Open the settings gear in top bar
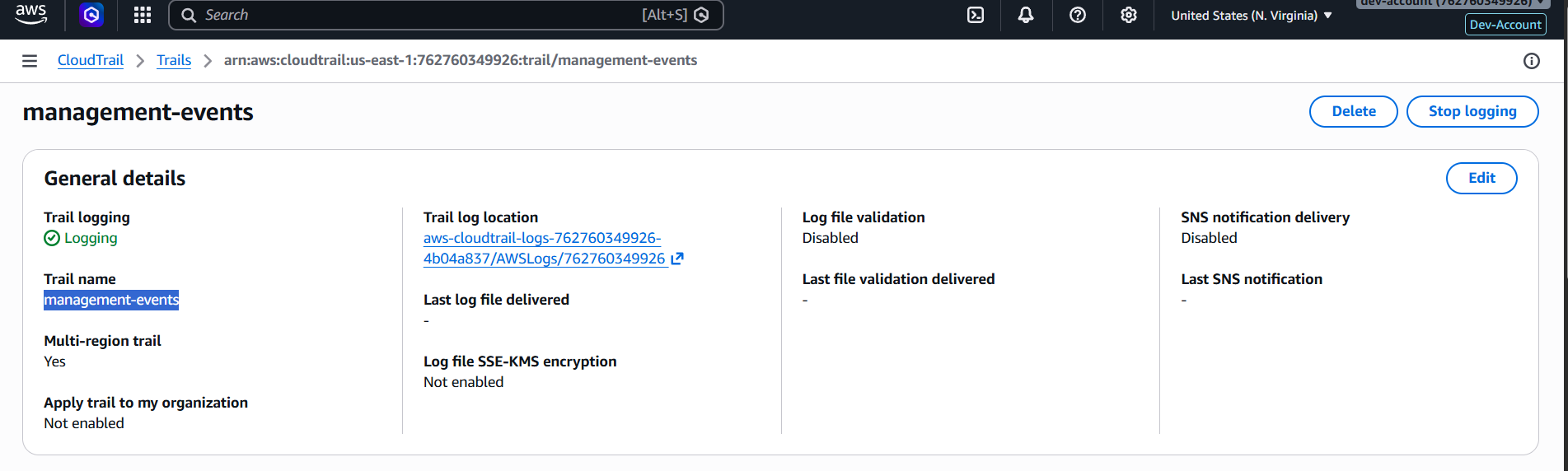 (x=1129, y=15)
